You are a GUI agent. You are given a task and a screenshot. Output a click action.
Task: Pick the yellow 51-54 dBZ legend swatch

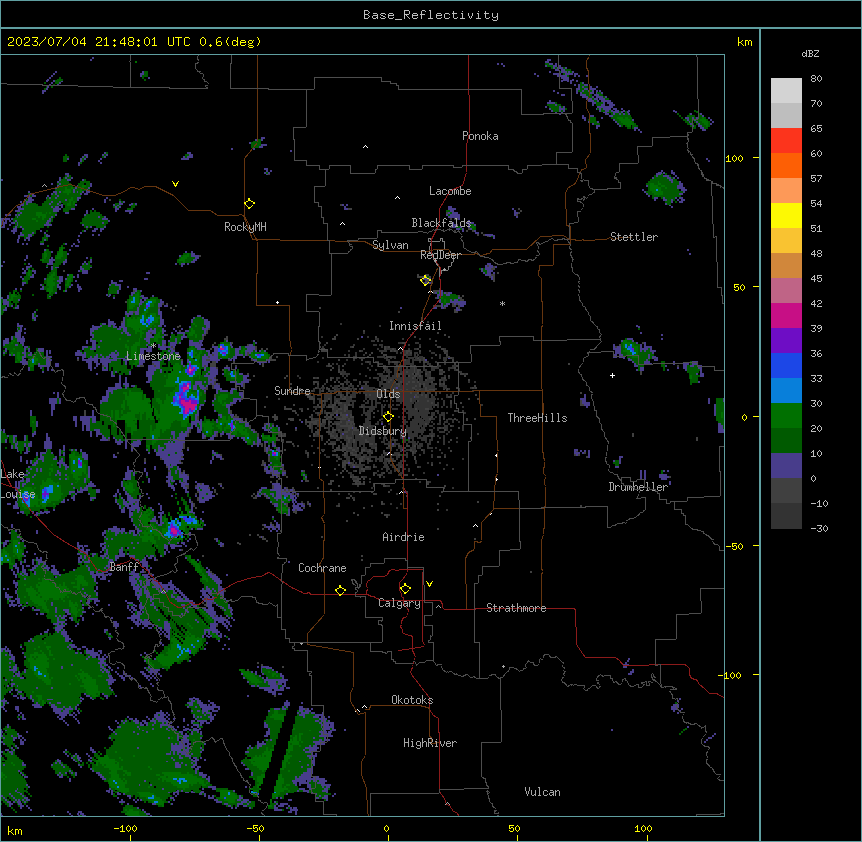coord(786,215)
